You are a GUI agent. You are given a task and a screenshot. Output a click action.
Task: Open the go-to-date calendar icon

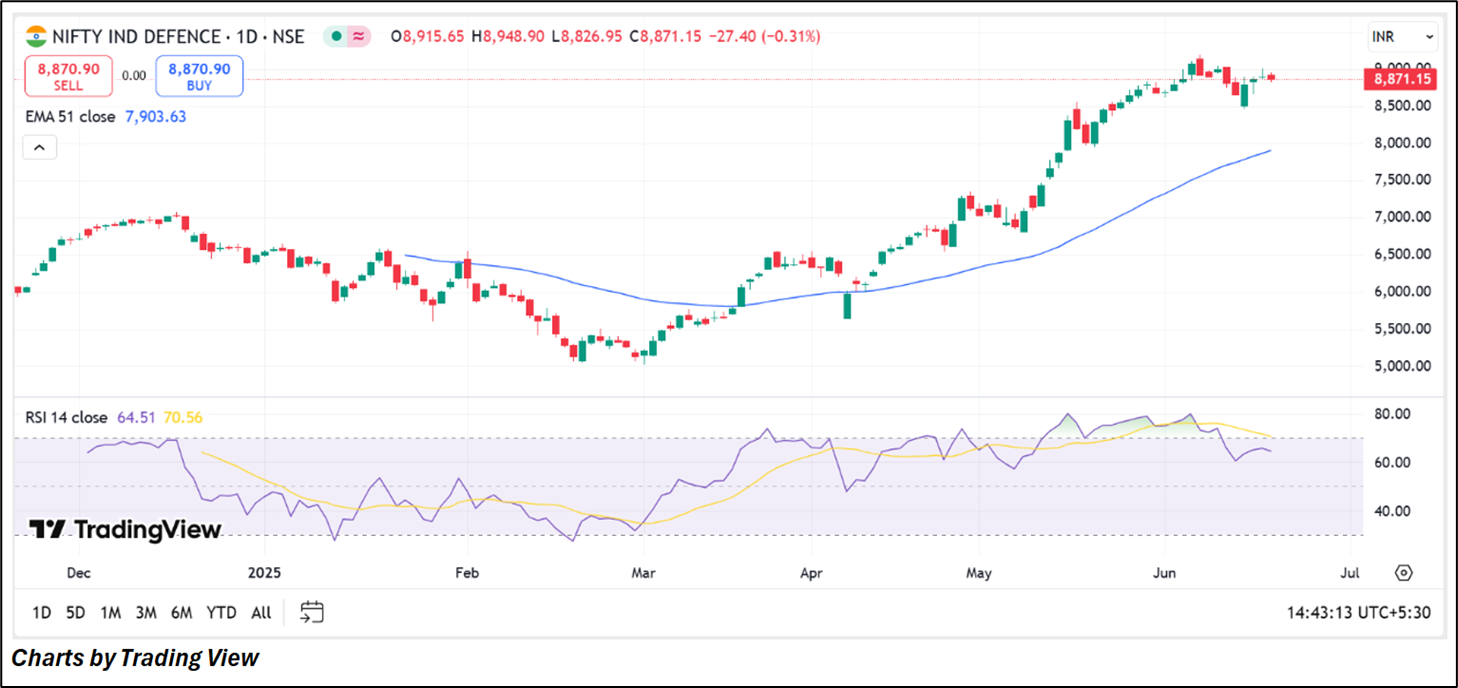click(x=312, y=612)
